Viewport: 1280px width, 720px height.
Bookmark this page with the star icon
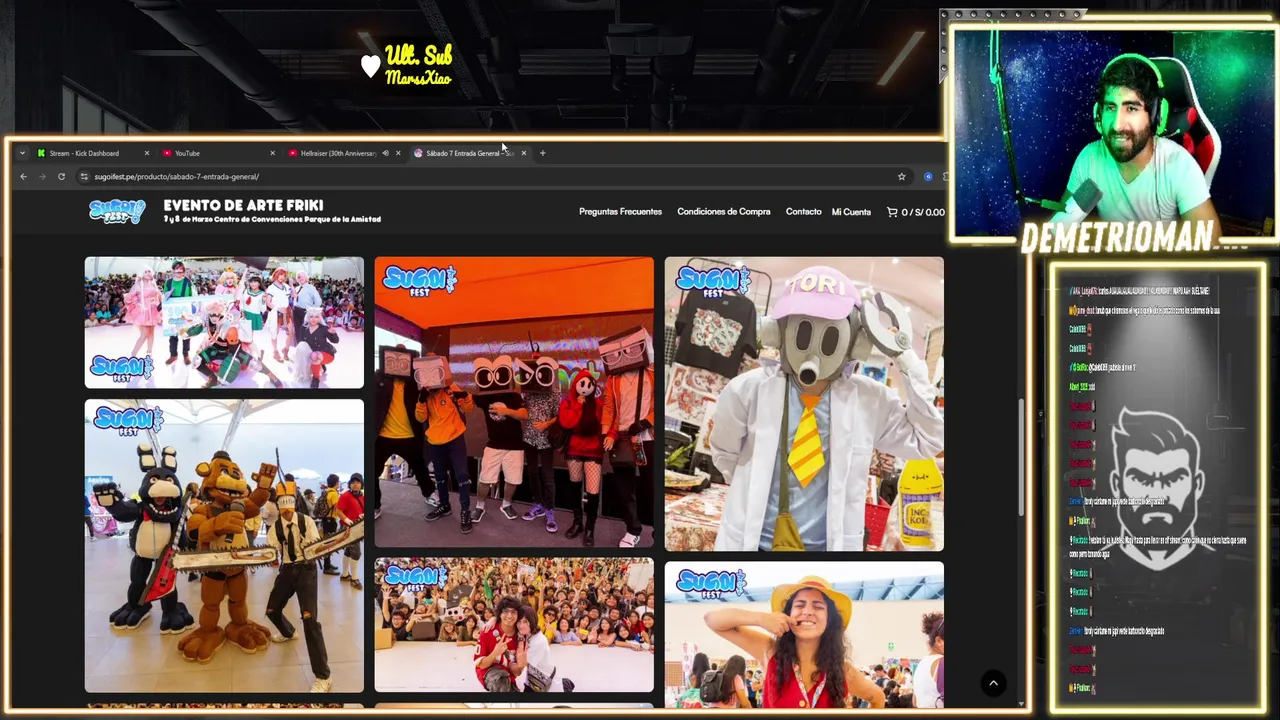point(901,176)
